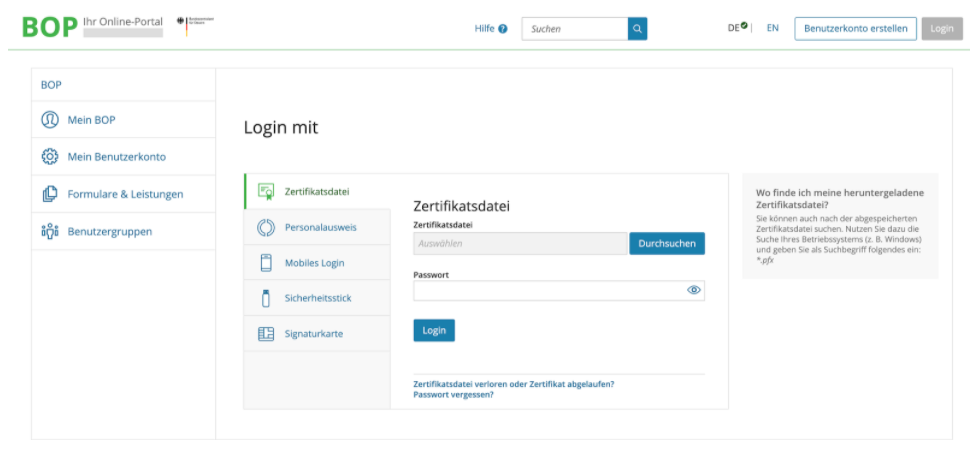972x464 pixels.
Task: Click the Signaturkarte card icon
Action: 266,334
